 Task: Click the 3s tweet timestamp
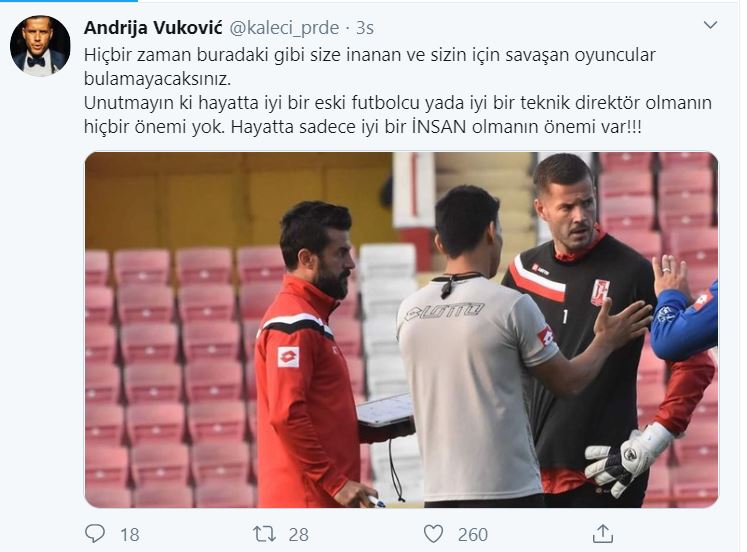365,28
